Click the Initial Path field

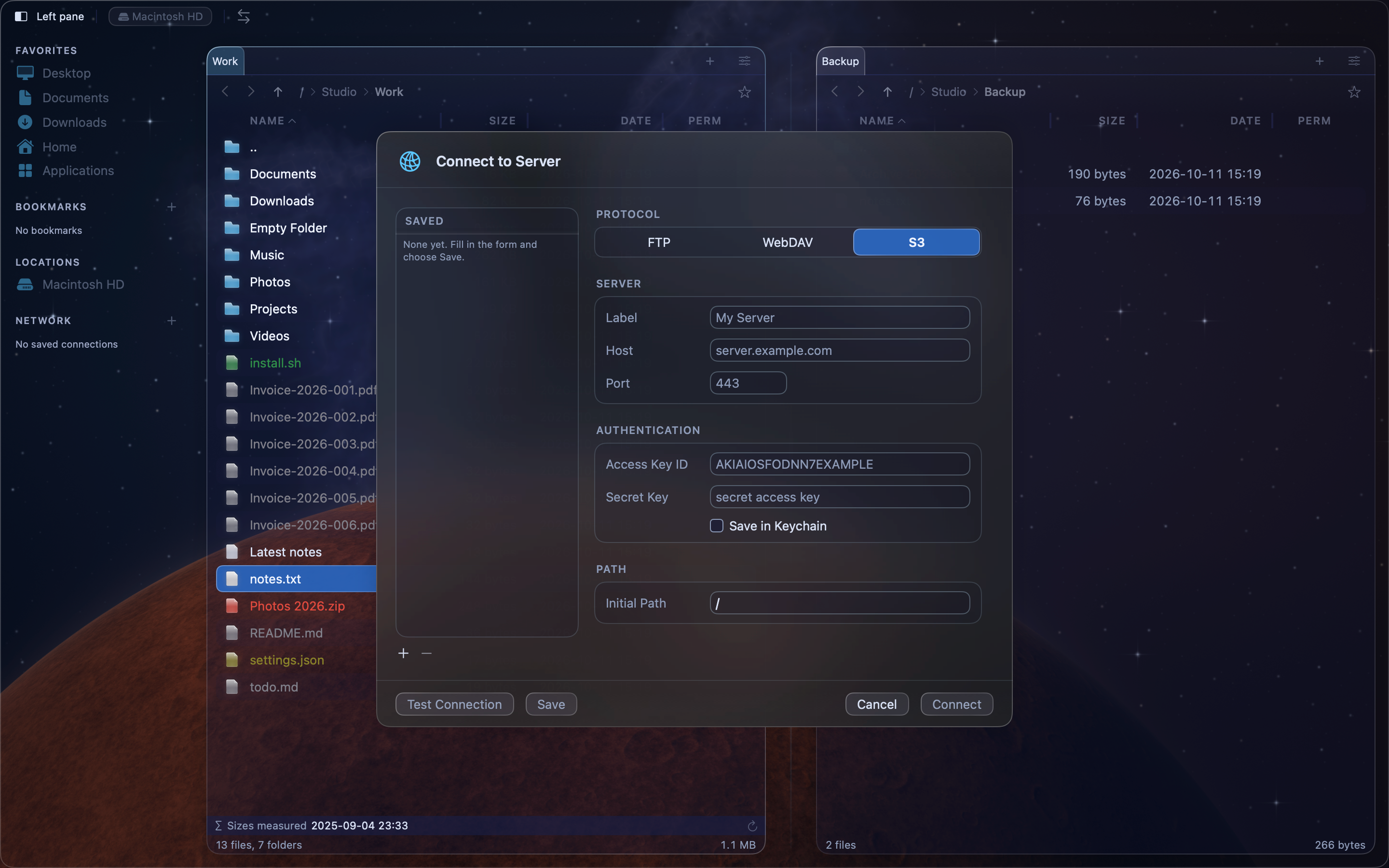(840, 603)
